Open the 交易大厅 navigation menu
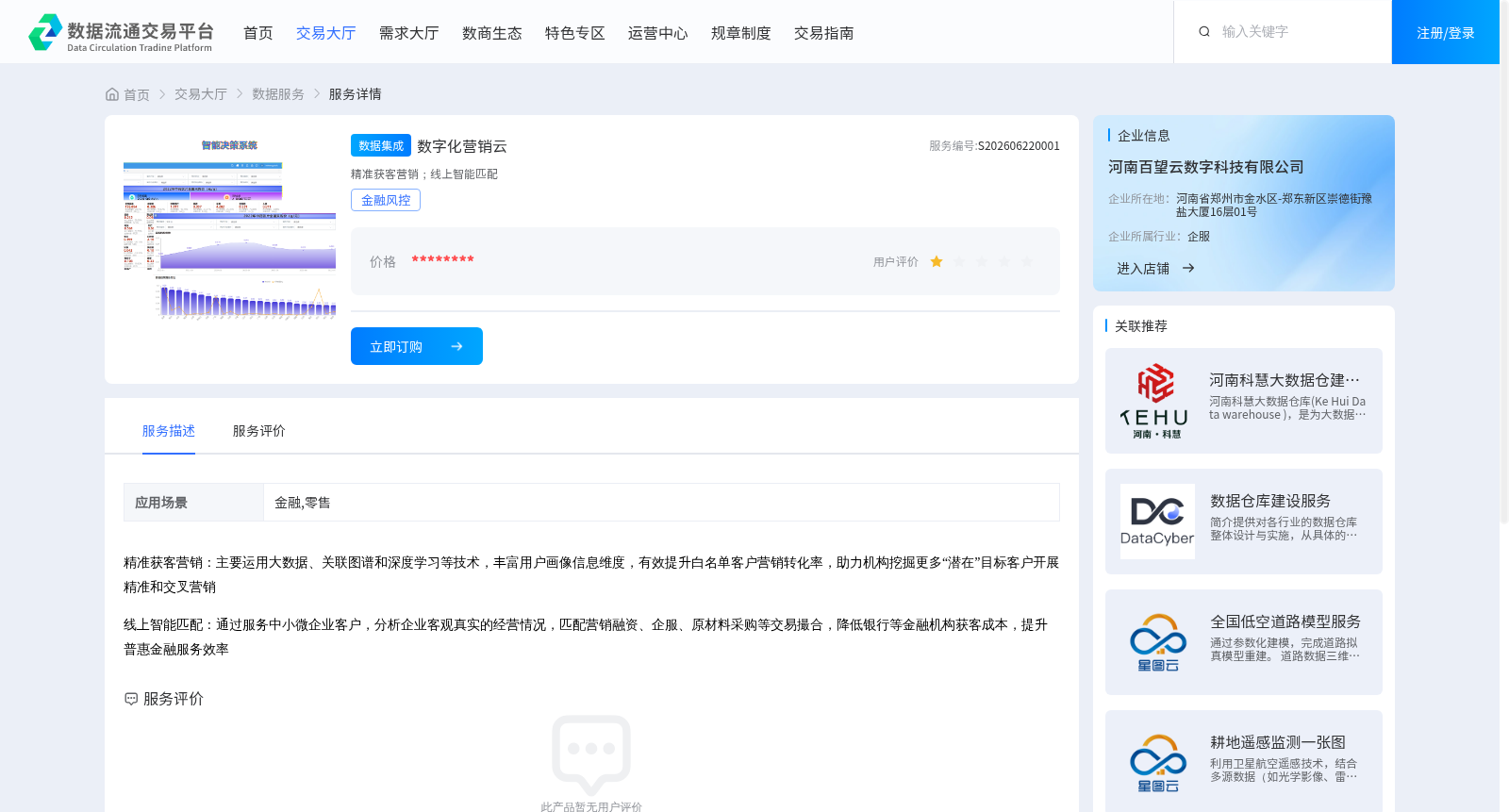Screen dimensions: 1509x812 pyautogui.click(x=326, y=33)
